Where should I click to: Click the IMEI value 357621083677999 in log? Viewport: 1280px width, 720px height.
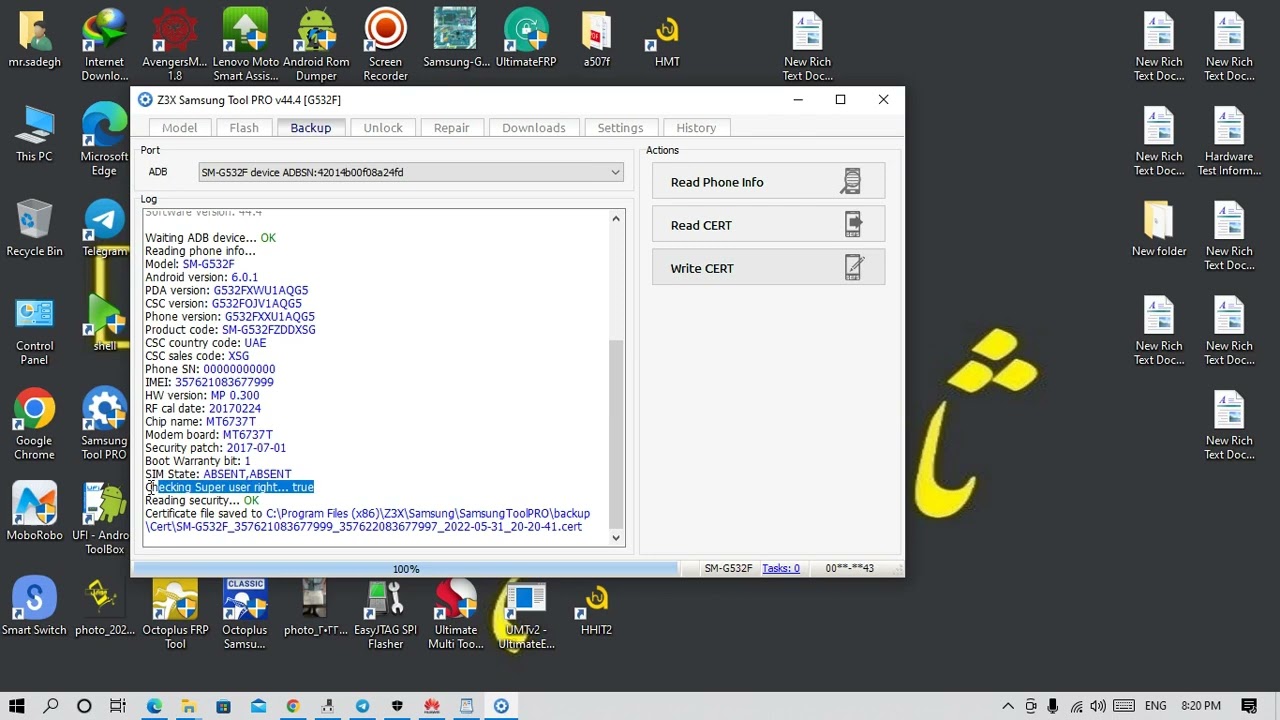point(224,382)
